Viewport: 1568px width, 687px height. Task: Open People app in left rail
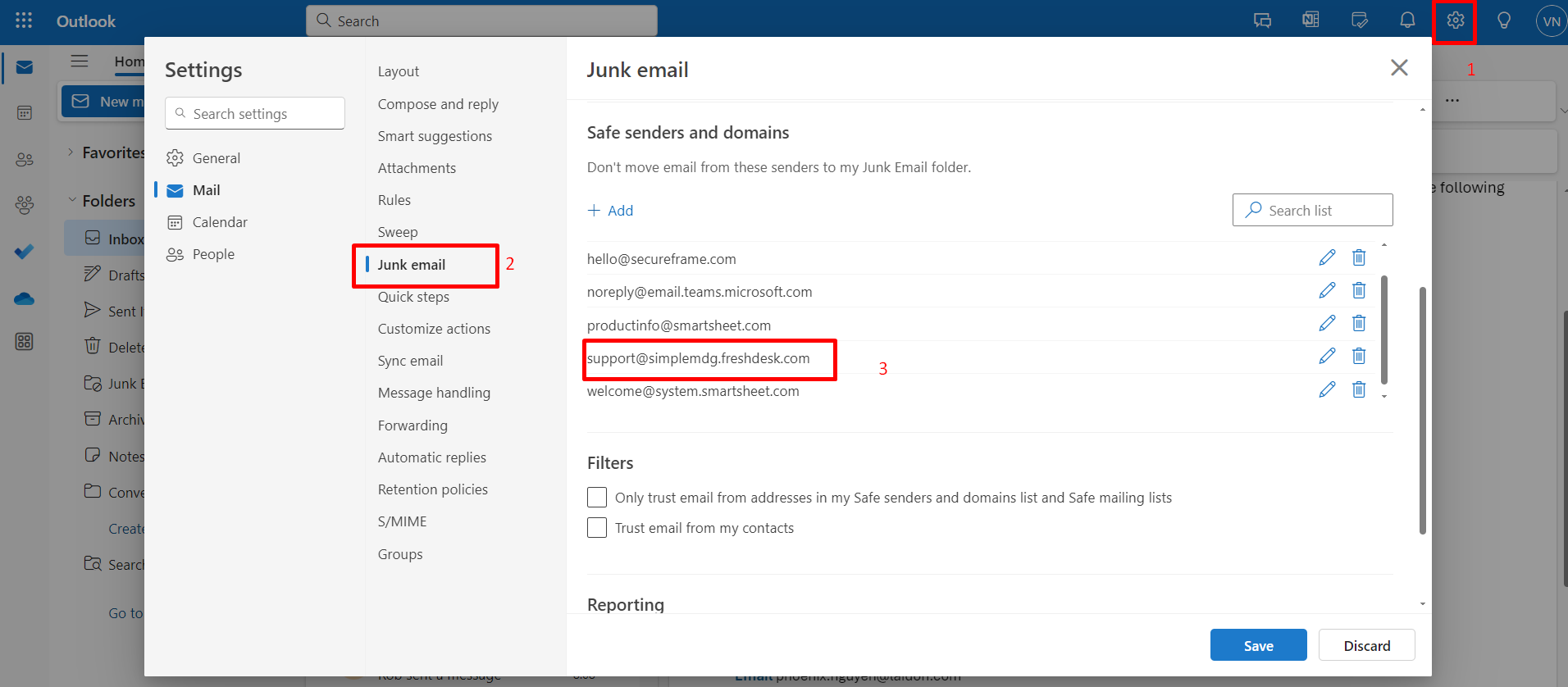click(25, 159)
